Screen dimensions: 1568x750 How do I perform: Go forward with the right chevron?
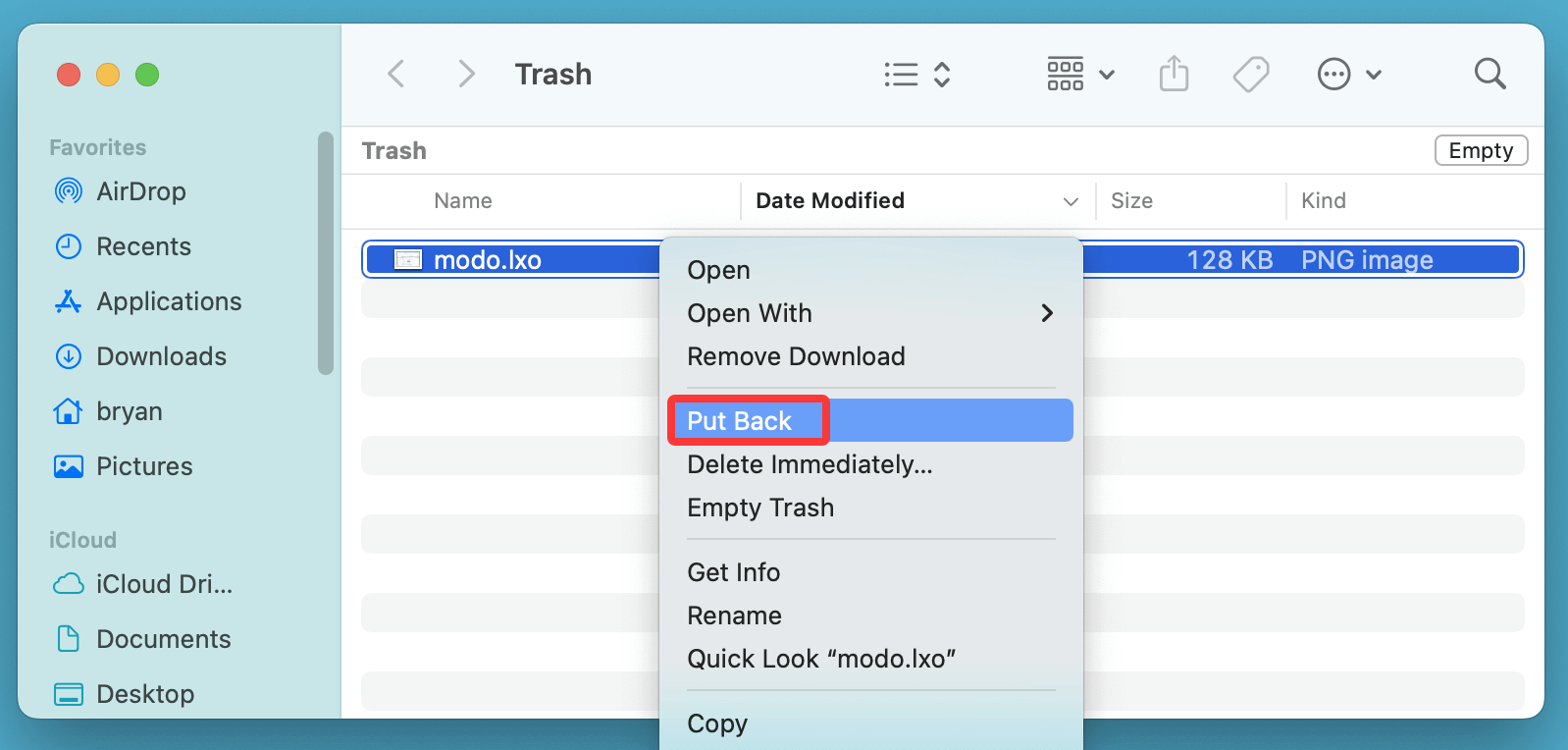coord(466,74)
